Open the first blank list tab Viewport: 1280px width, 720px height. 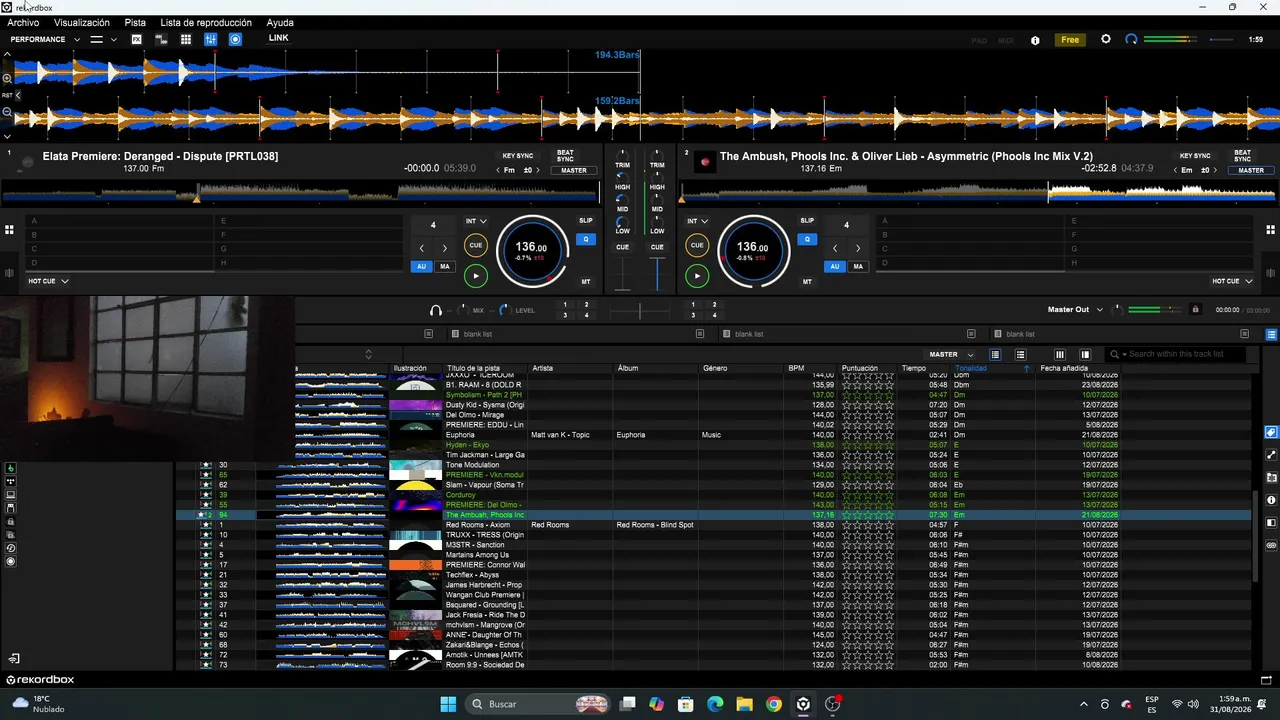[x=479, y=334]
